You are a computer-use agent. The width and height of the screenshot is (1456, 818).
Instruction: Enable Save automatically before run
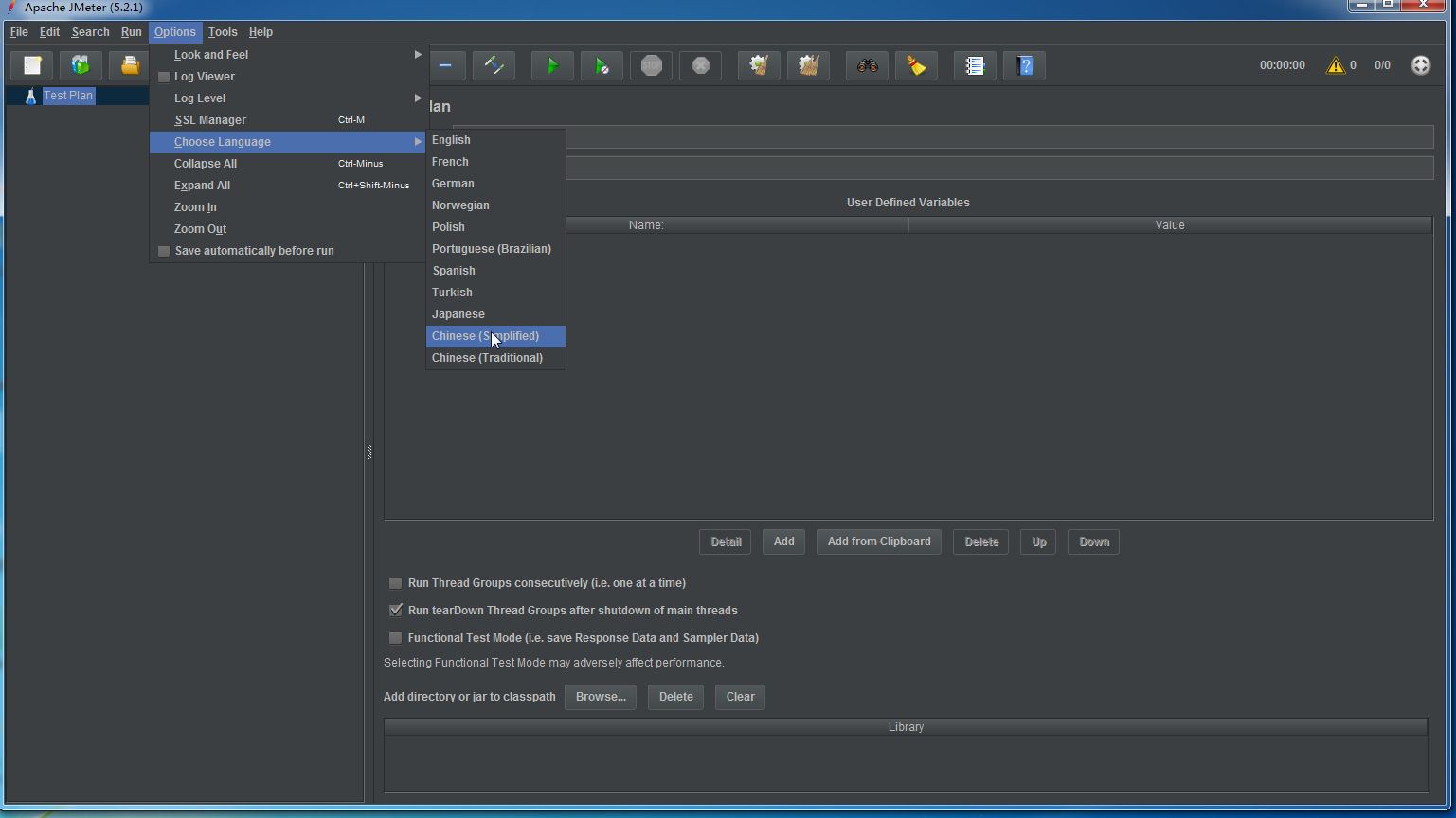[164, 251]
